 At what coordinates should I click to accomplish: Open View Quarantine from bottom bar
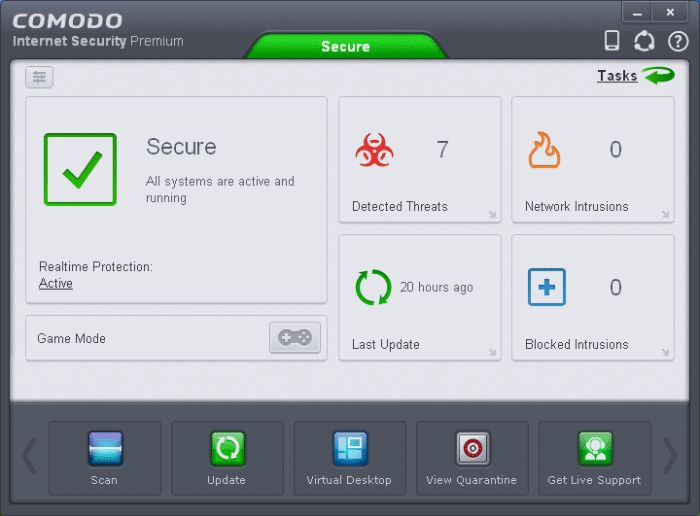472,458
